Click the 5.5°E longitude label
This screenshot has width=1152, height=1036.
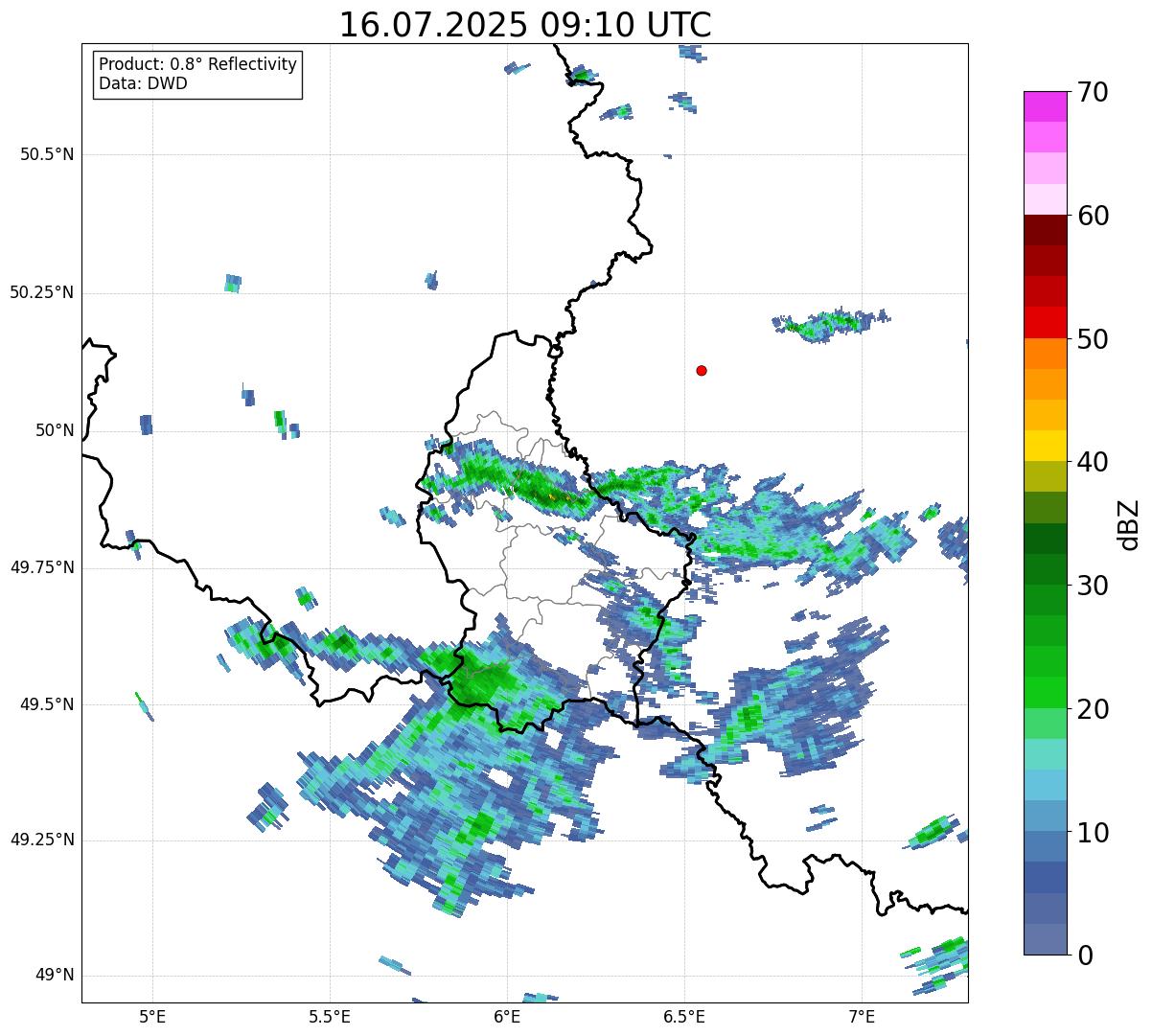click(x=330, y=1017)
